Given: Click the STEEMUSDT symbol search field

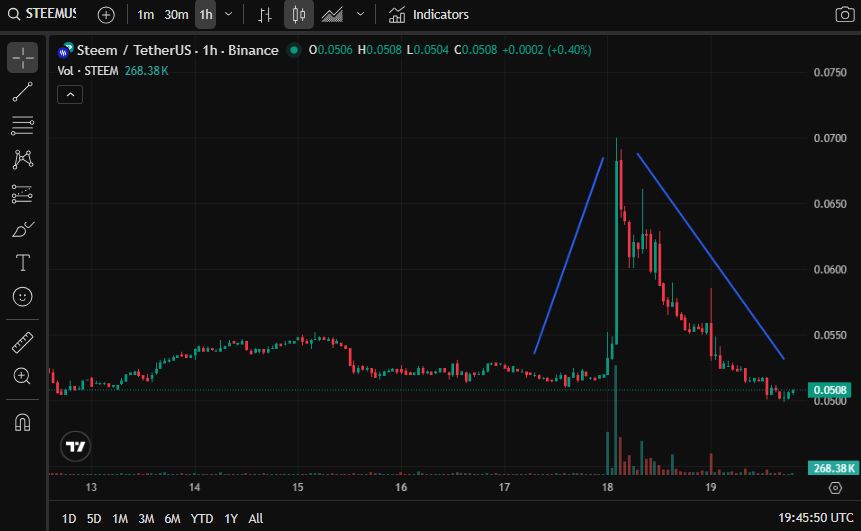Looking at the screenshot, I should pos(51,14).
